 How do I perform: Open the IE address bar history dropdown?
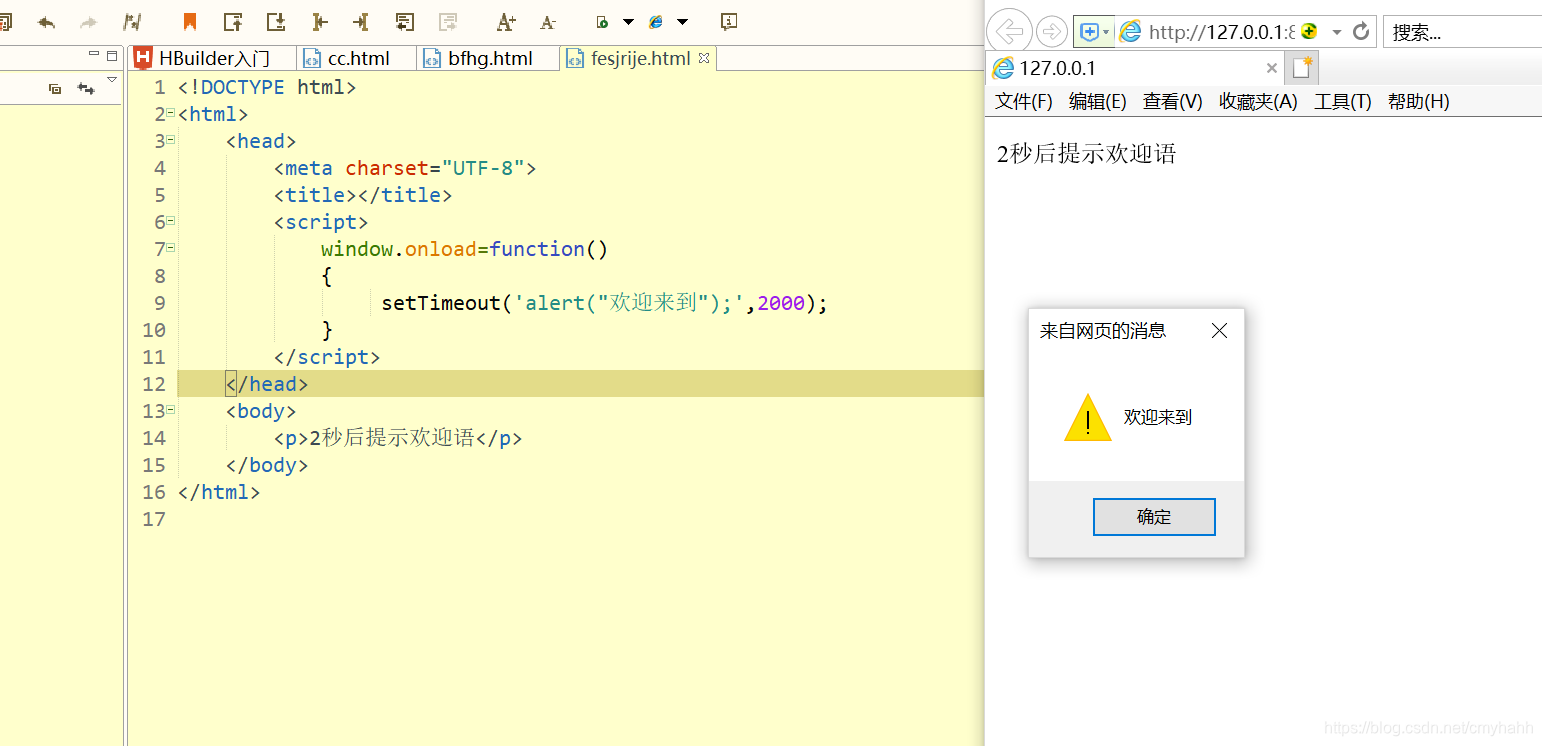1336,32
